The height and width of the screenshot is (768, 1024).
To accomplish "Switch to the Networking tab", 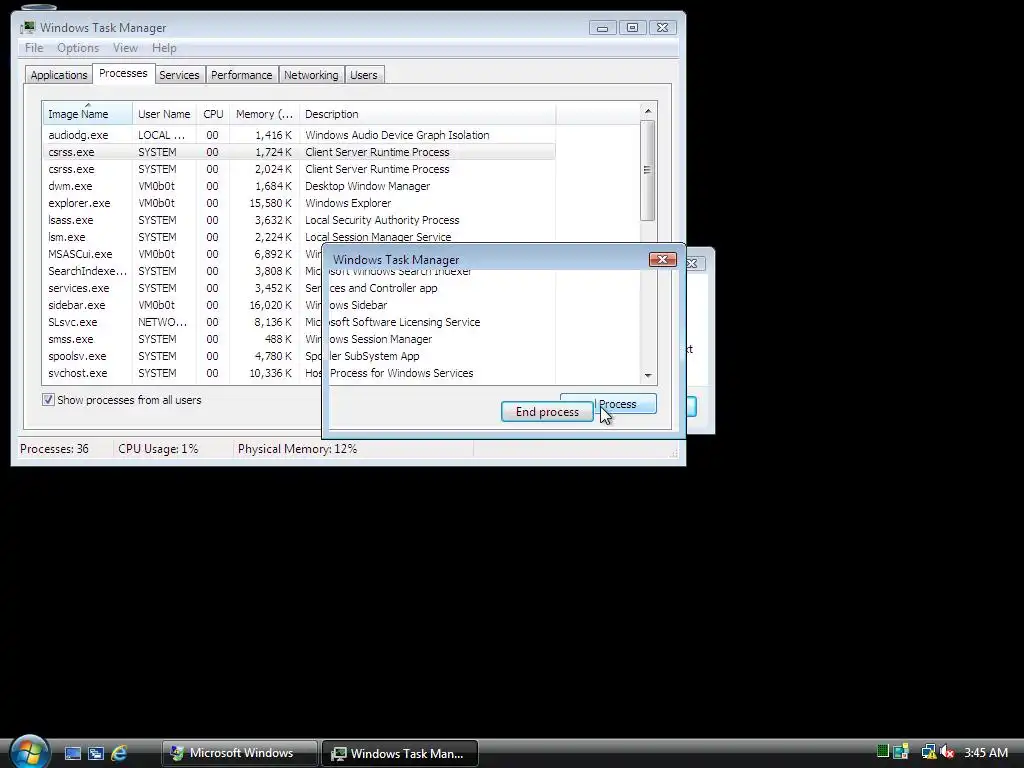I will coord(311,75).
